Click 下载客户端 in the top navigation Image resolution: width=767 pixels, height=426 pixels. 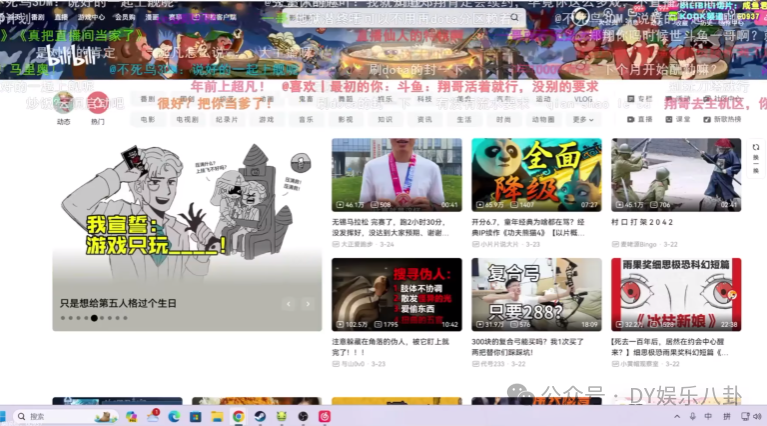[214, 17]
